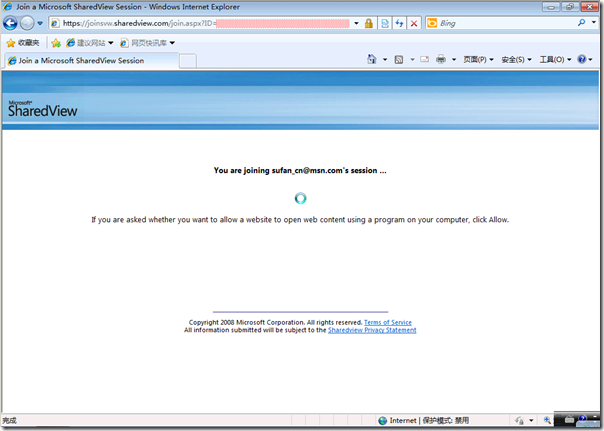Click the security lock icon
604x431 pixels.
pyautogui.click(x=369, y=23)
